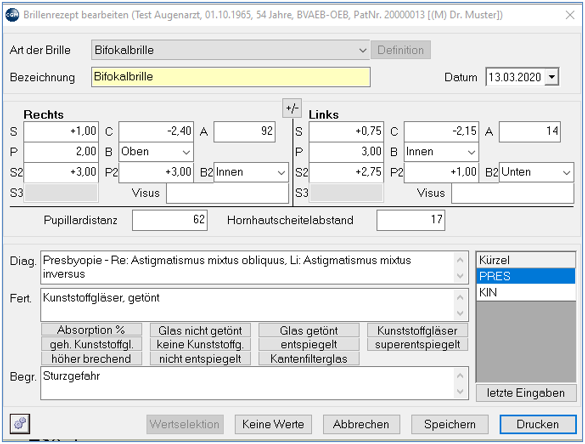Print prescription with Drucken

coord(538,424)
